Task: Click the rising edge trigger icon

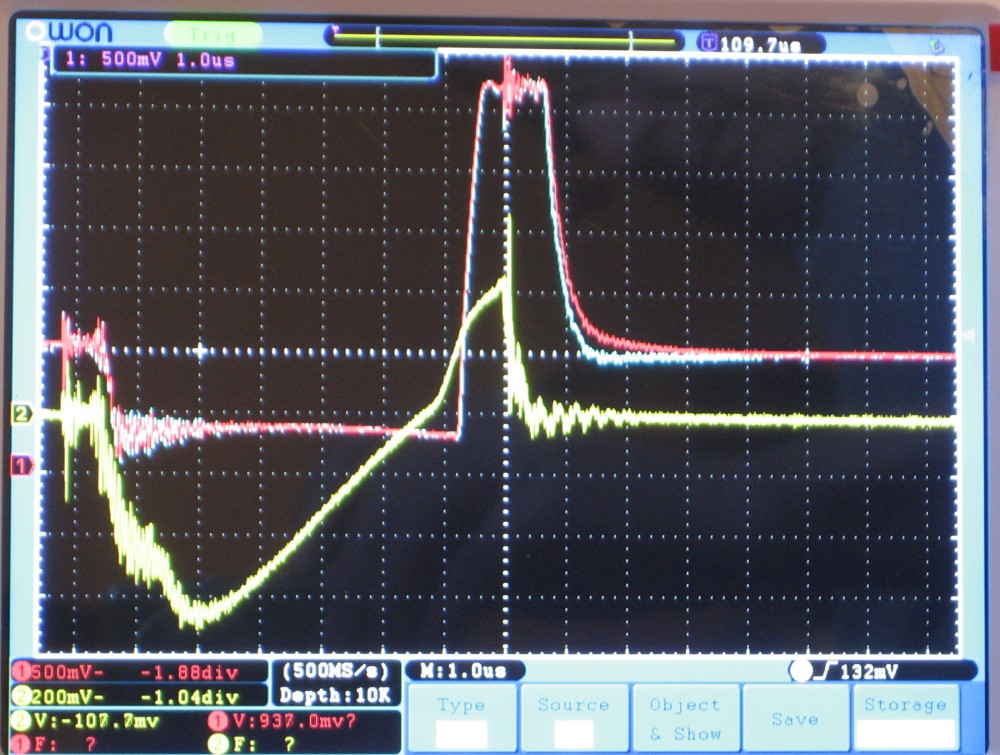Action: click(828, 671)
